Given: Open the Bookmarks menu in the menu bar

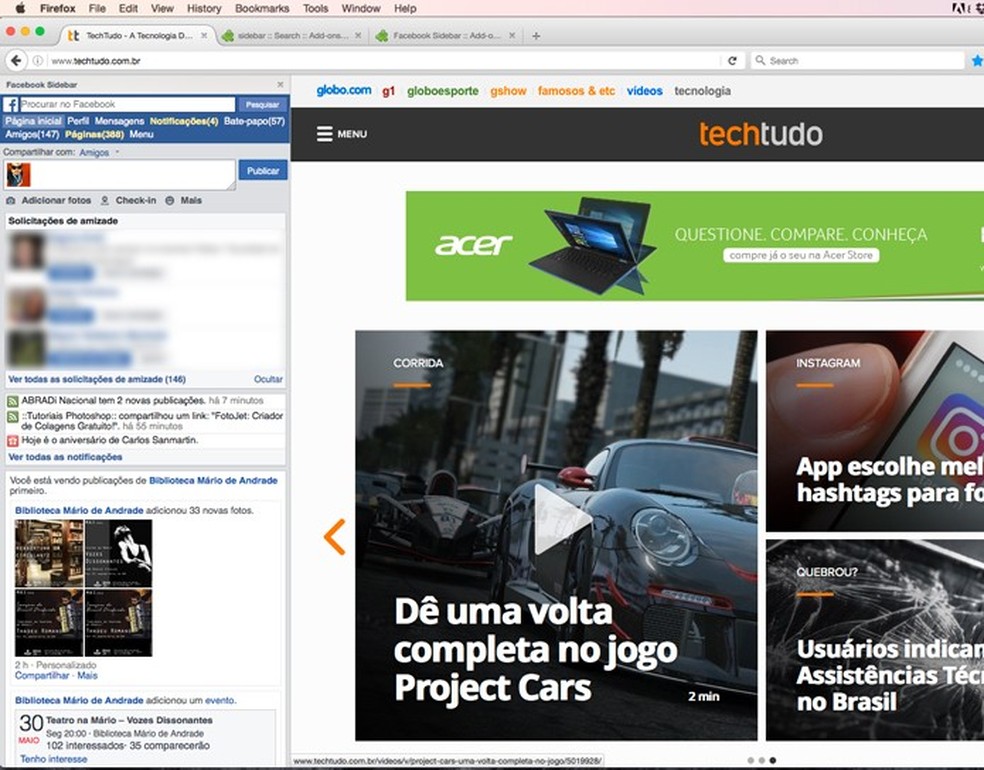Looking at the screenshot, I should 261,8.
